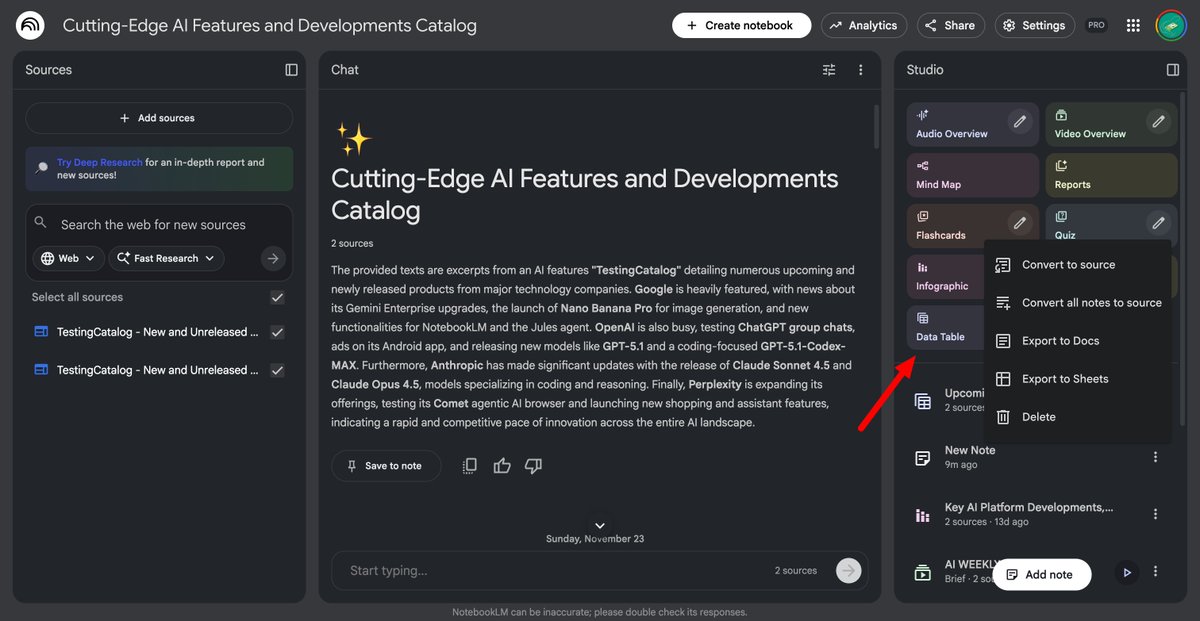
Task: Open the Web search scope dropdown
Action: pyautogui.click(x=67, y=258)
